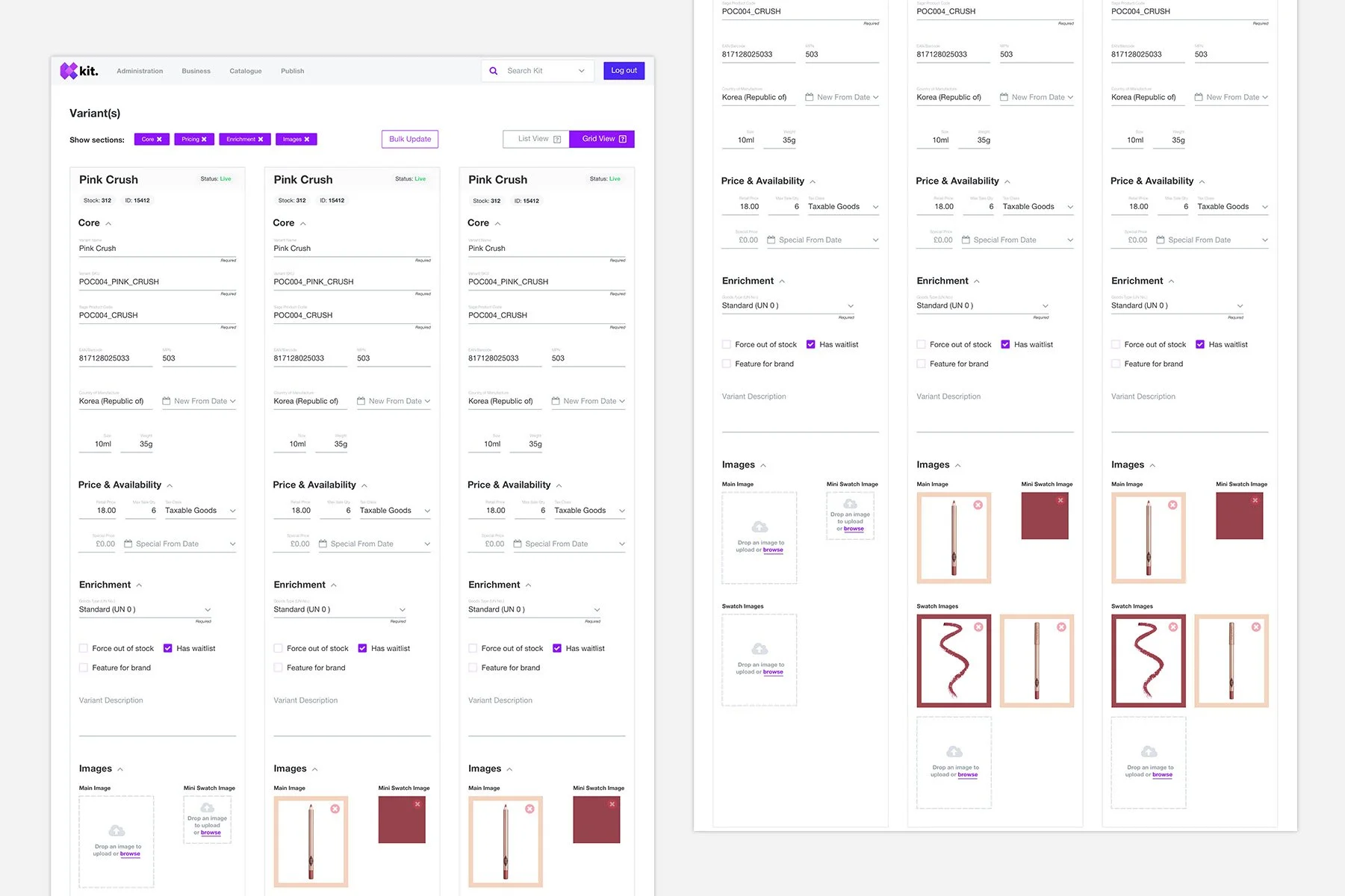This screenshot has height=896, width=1345.
Task: Click red mini swatch square in middle card, left window
Action: tap(402, 819)
